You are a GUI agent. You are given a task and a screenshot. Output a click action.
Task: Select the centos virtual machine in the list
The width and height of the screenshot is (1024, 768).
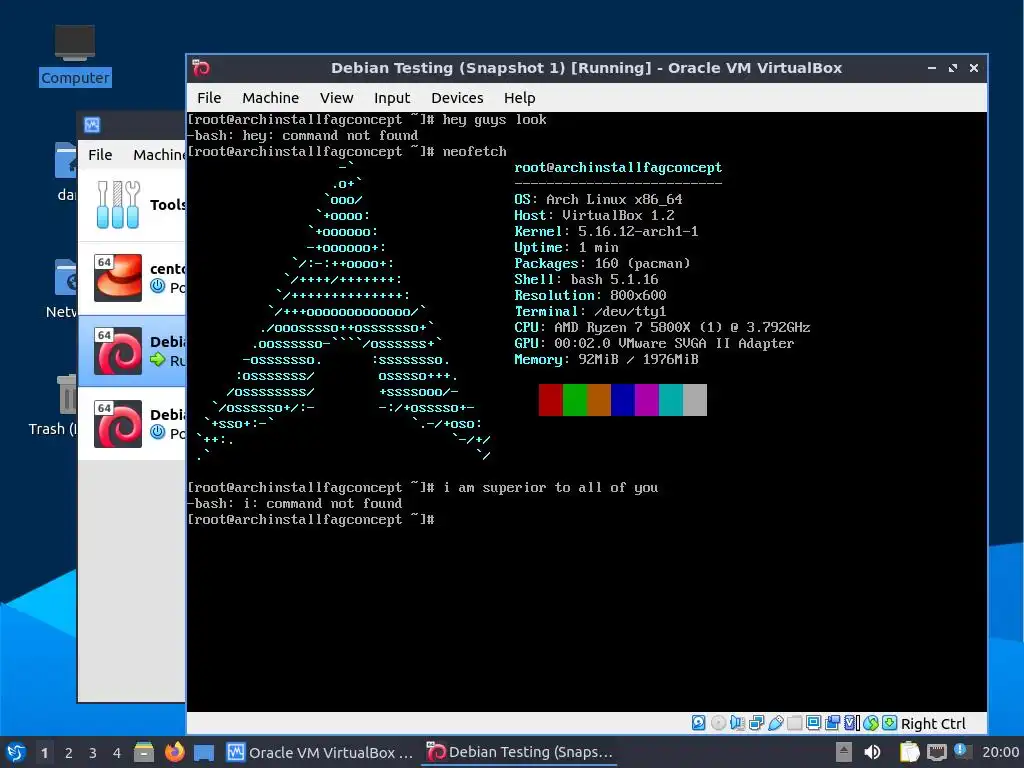132,278
